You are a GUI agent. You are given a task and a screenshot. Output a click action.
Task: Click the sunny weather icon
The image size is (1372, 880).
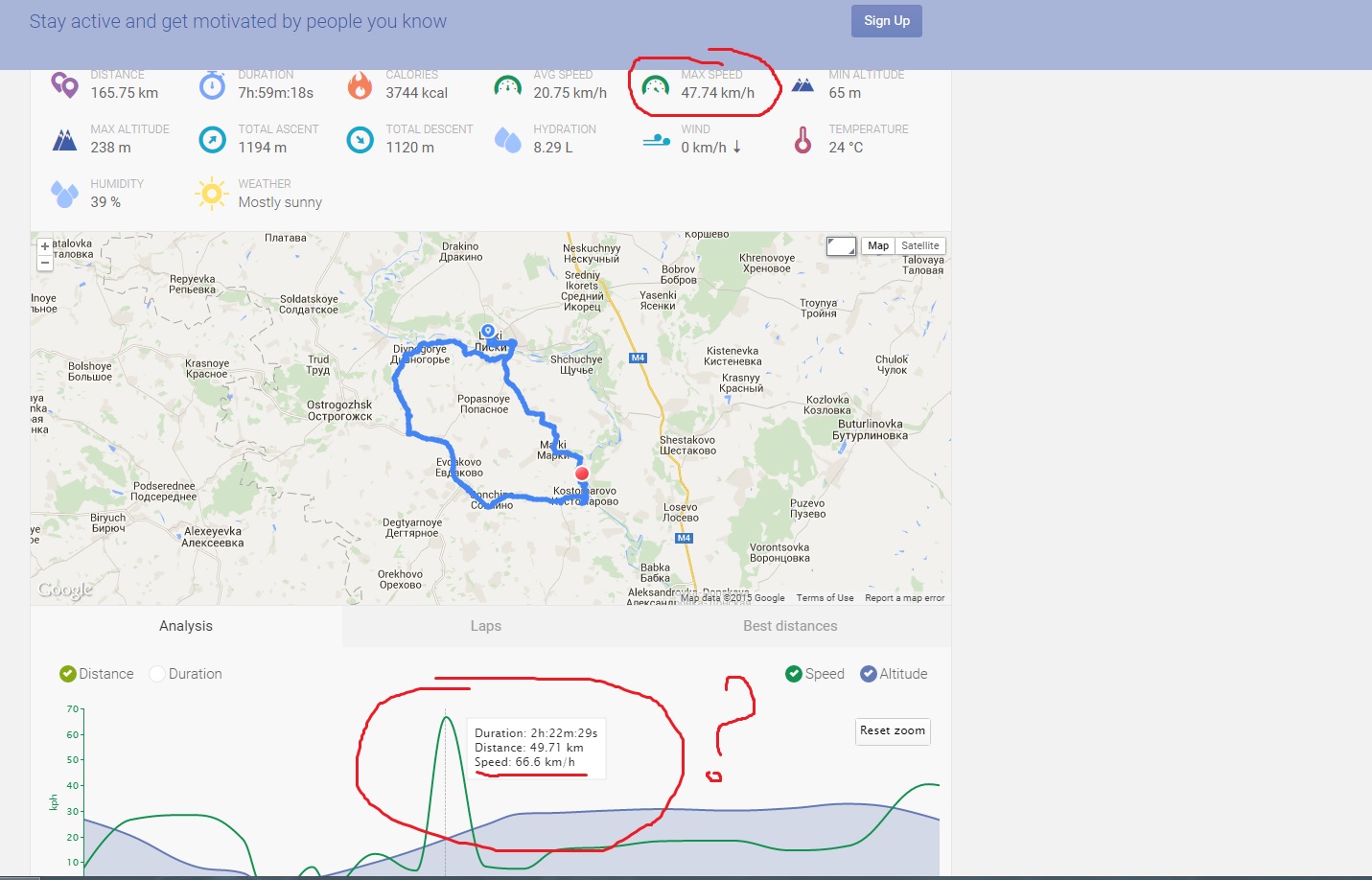pyautogui.click(x=211, y=194)
